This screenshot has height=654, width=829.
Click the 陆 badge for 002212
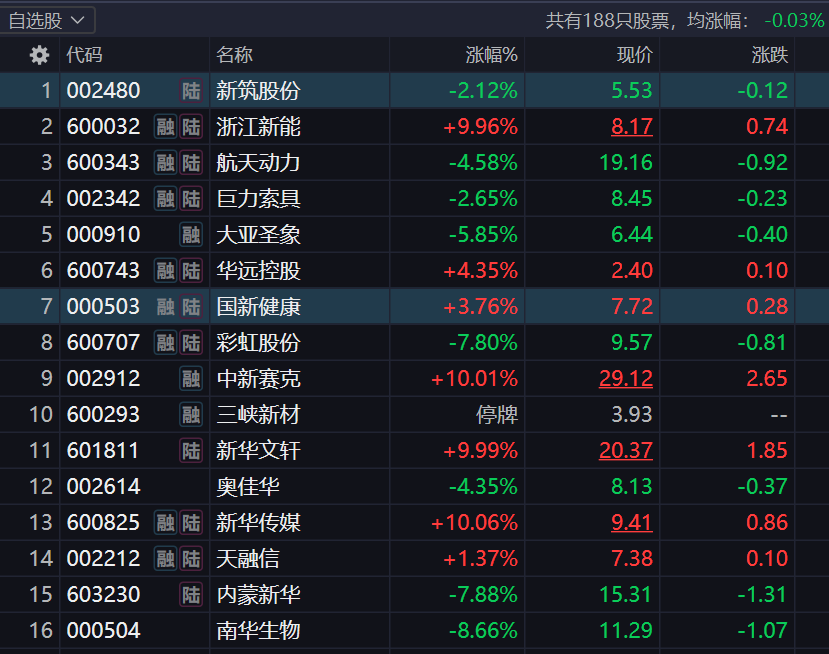tap(191, 559)
